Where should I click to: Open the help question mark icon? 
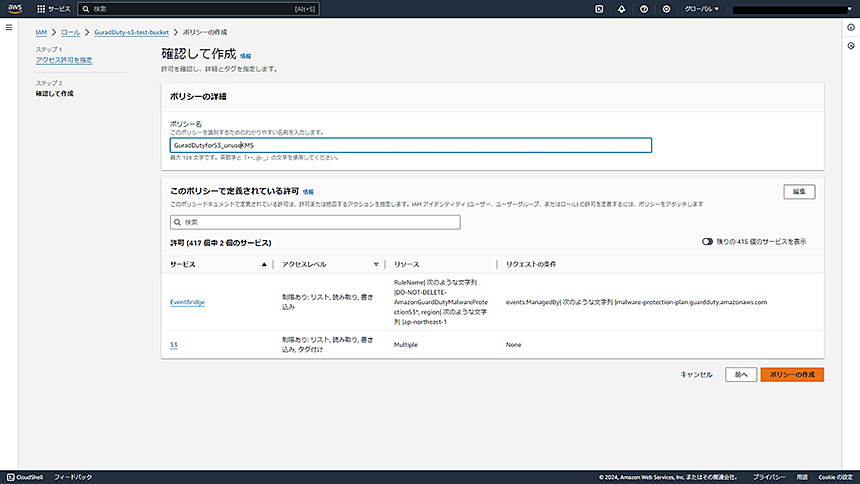pyautogui.click(x=644, y=9)
